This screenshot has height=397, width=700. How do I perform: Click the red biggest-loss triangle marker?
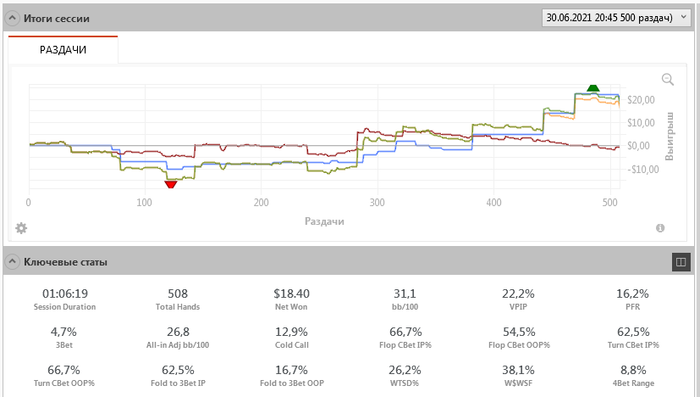point(171,184)
